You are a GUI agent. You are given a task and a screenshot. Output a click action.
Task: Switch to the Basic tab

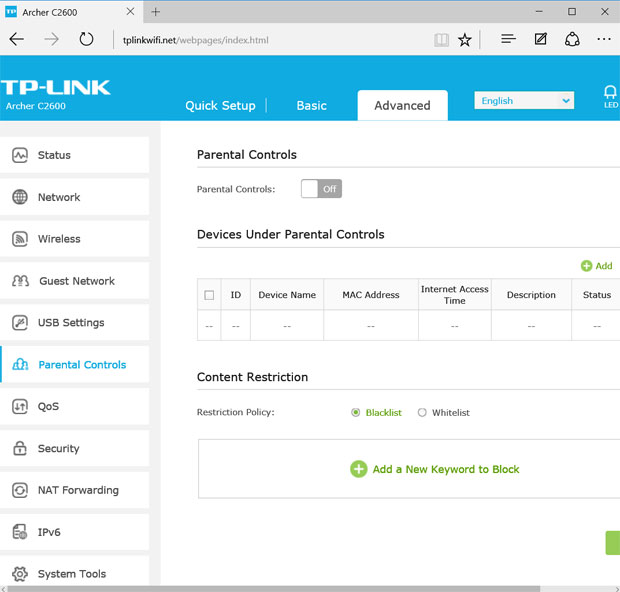pos(312,106)
